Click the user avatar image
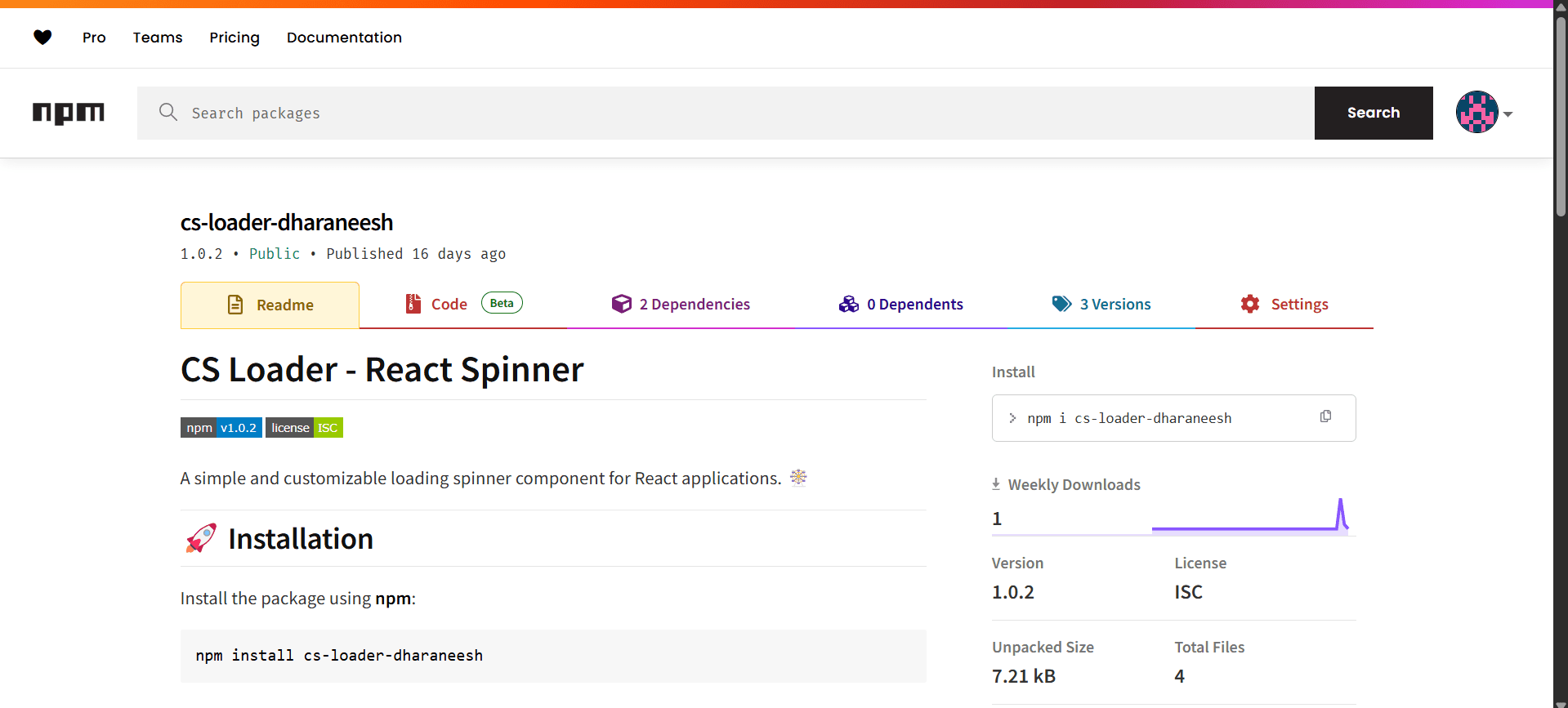1568x708 pixels. point(1476,113)
